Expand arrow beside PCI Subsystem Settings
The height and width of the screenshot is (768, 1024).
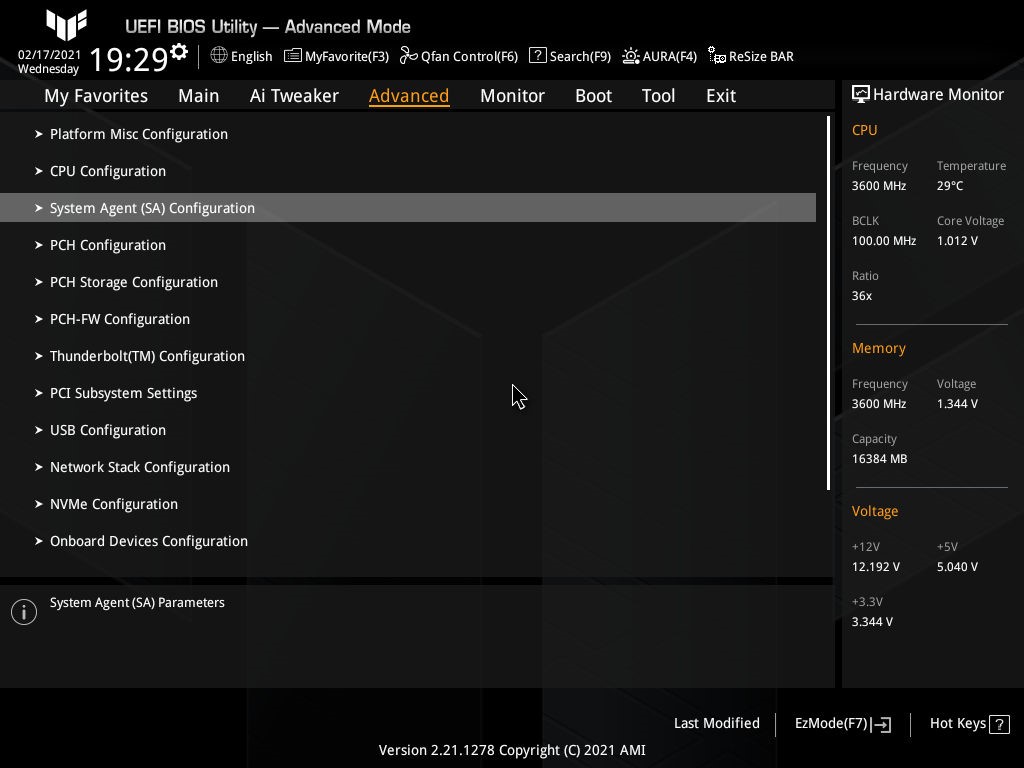[39, 393]
